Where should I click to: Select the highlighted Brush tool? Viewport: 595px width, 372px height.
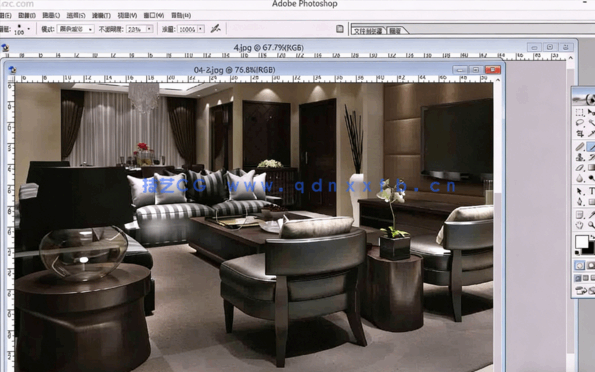[591, 147]
